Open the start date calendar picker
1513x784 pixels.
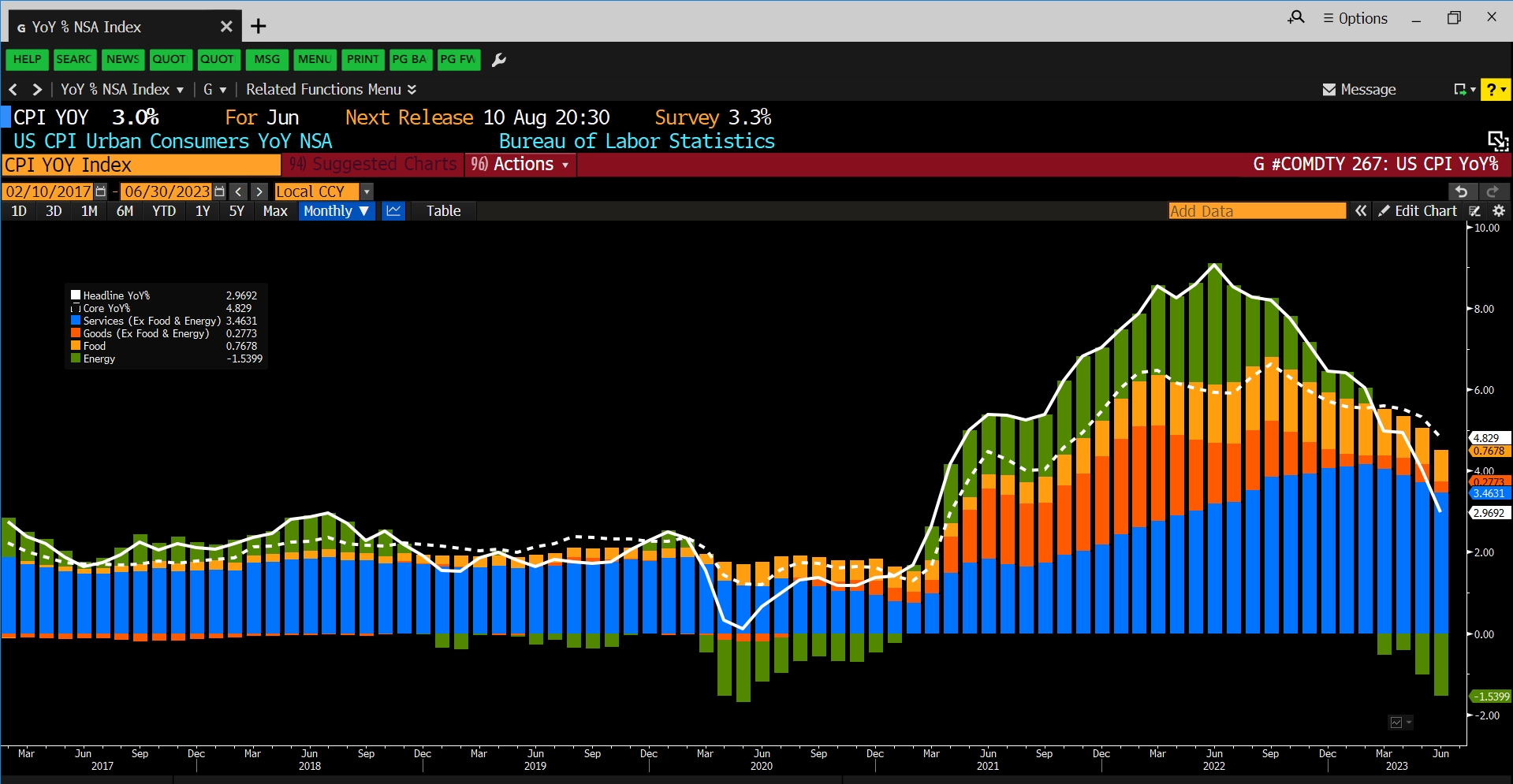coord(101,191)
